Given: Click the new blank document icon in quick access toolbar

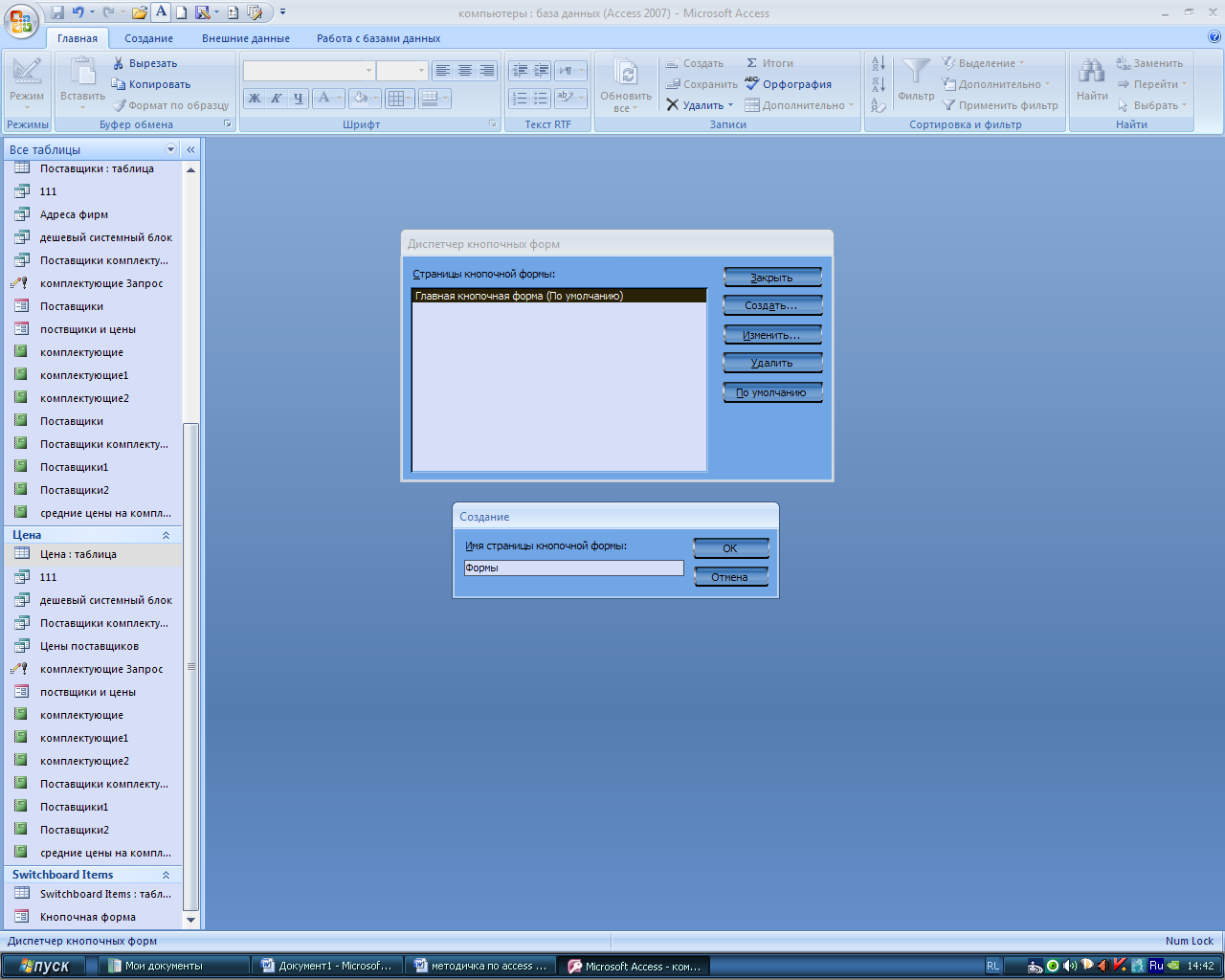Looking at the screenshot, I should tap(181, 12).
